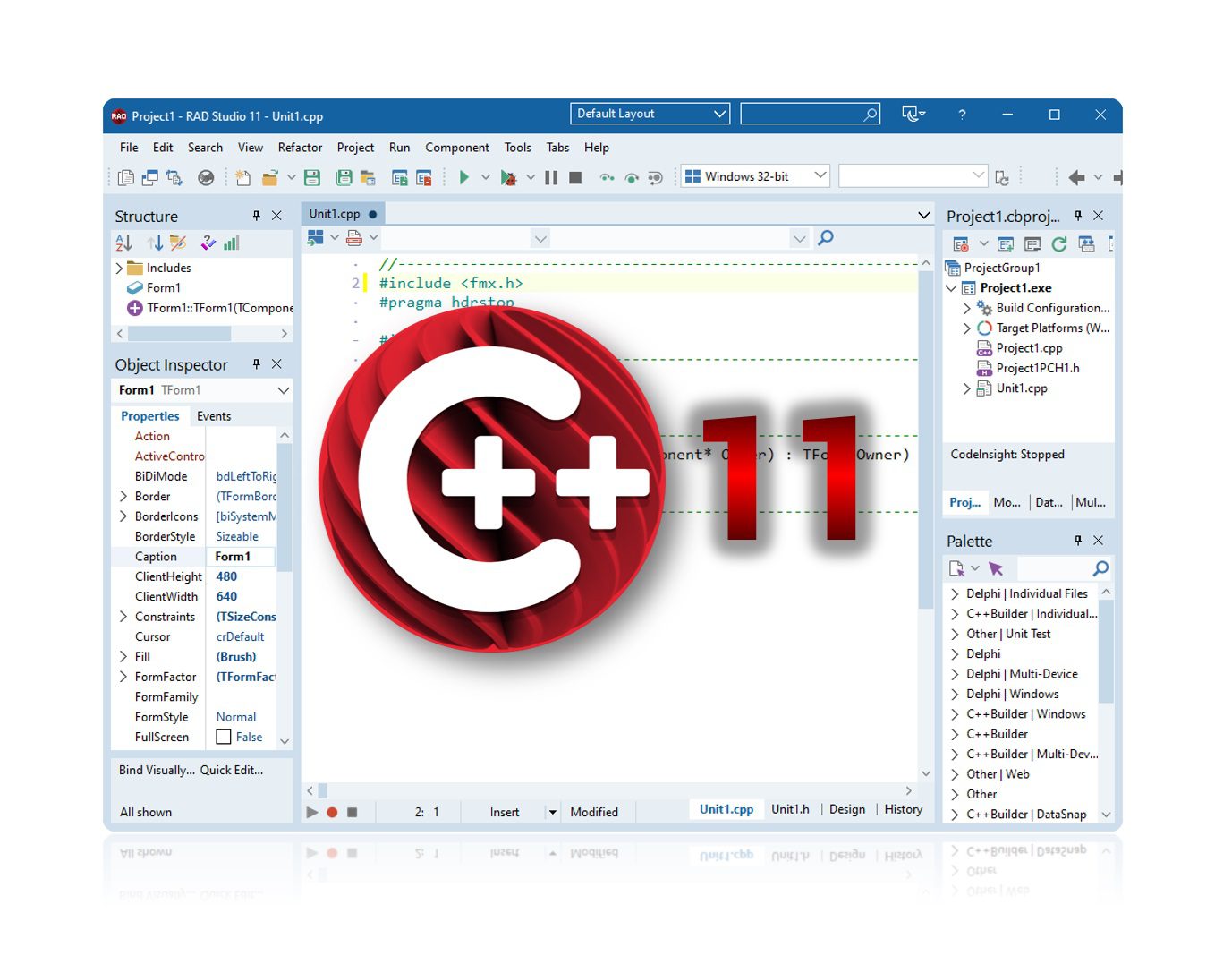Toggle the FullScreen False checkbox
Image resolution: width=1232 pixels, height=964 pixels.
point(224,737)
